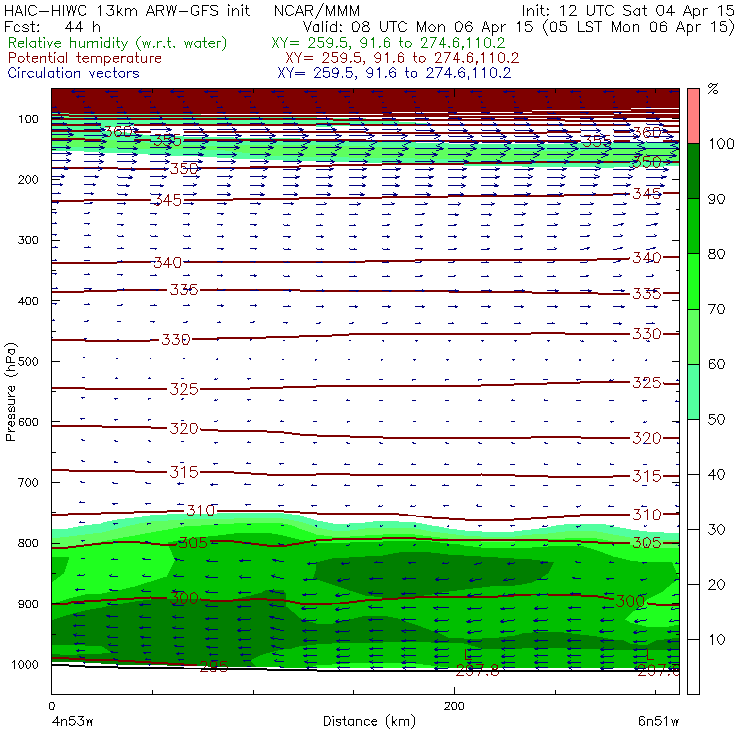This screenshot has width=740, height=740.
Task: Click the right-side '320' contour label
Action: coord(647,438)
